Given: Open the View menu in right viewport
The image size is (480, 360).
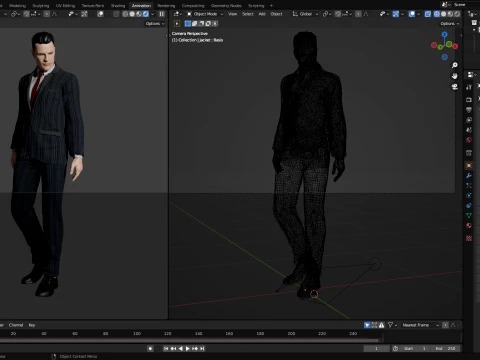Looking at the screenshot, I should [x=232, y=14].
